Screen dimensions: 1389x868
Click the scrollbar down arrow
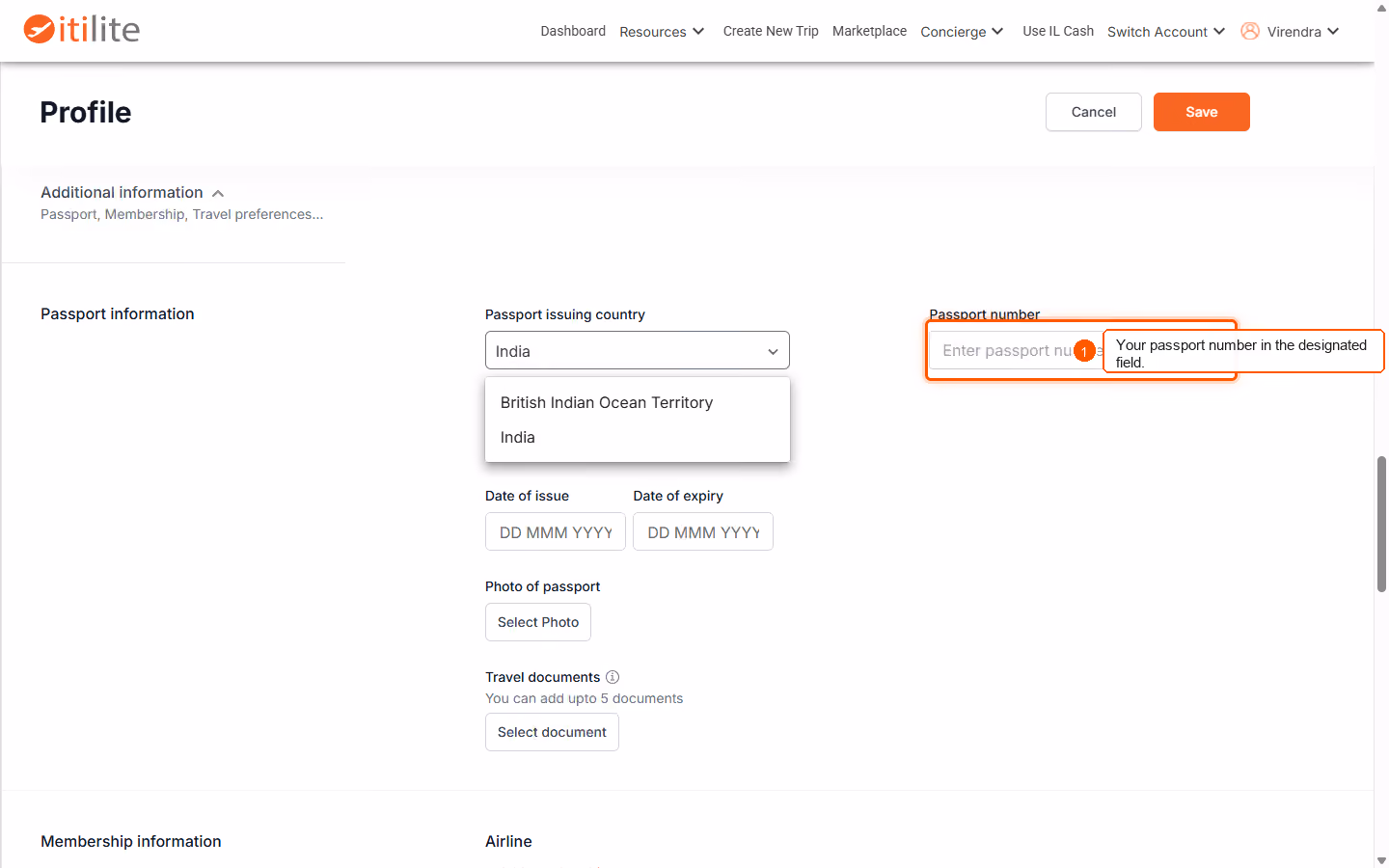point(1381,860)
